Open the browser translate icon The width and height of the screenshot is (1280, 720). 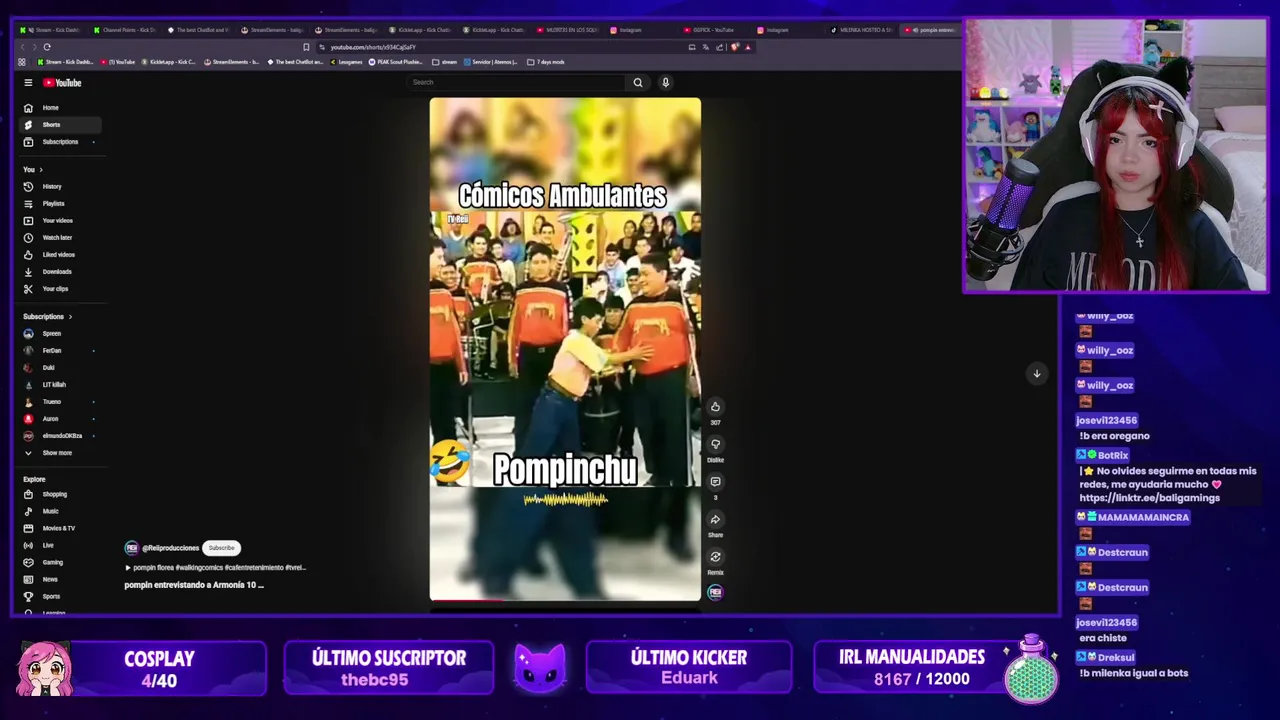[706, 47]
